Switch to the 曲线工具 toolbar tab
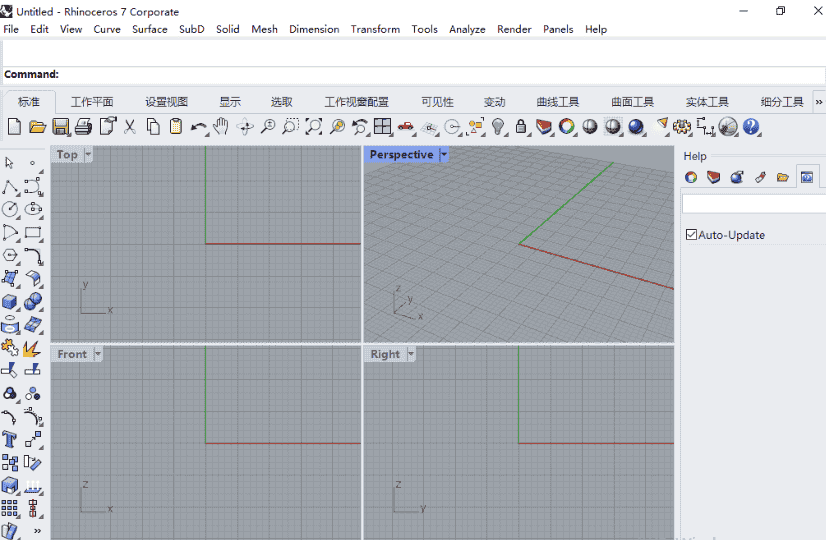The height and width of the screenshot is (540, 826). 558,102
